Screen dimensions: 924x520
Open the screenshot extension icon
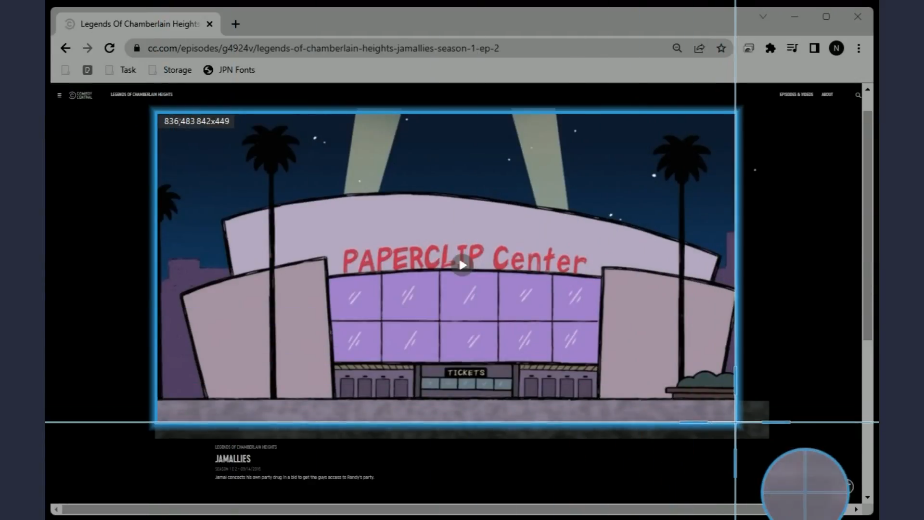(748, 48)
